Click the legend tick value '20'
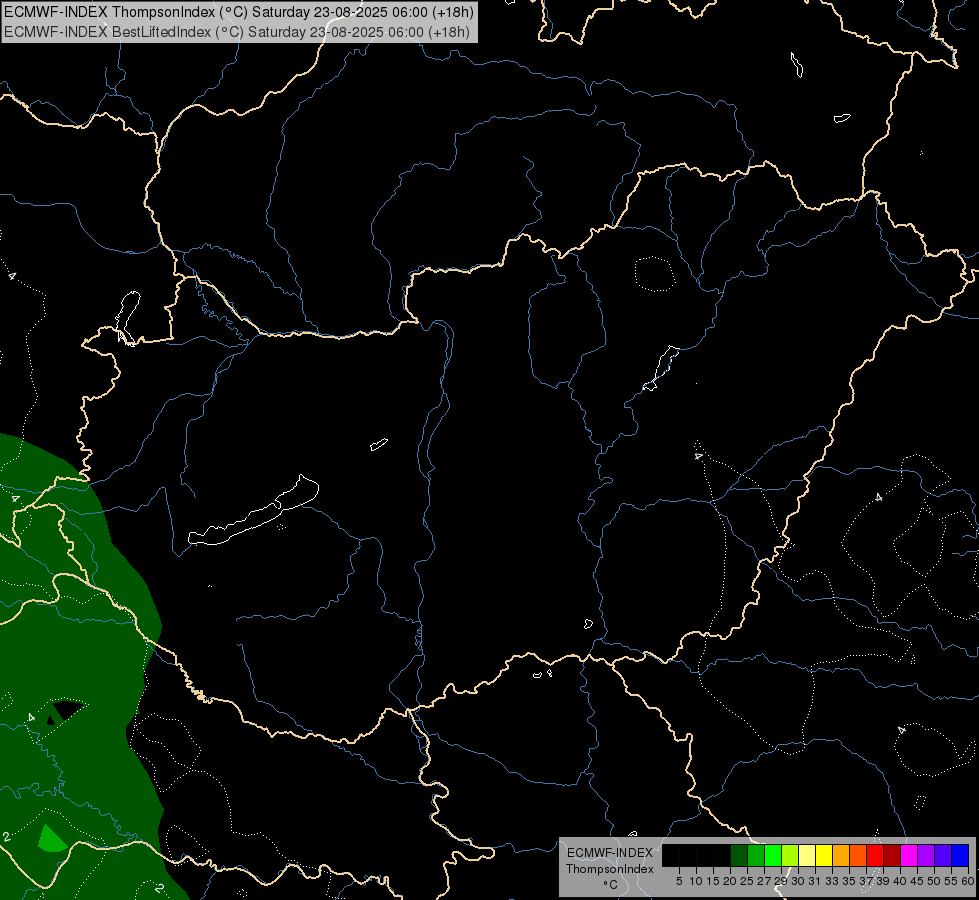The height and width of the screenshot is (900, 979). click(730, 881)
